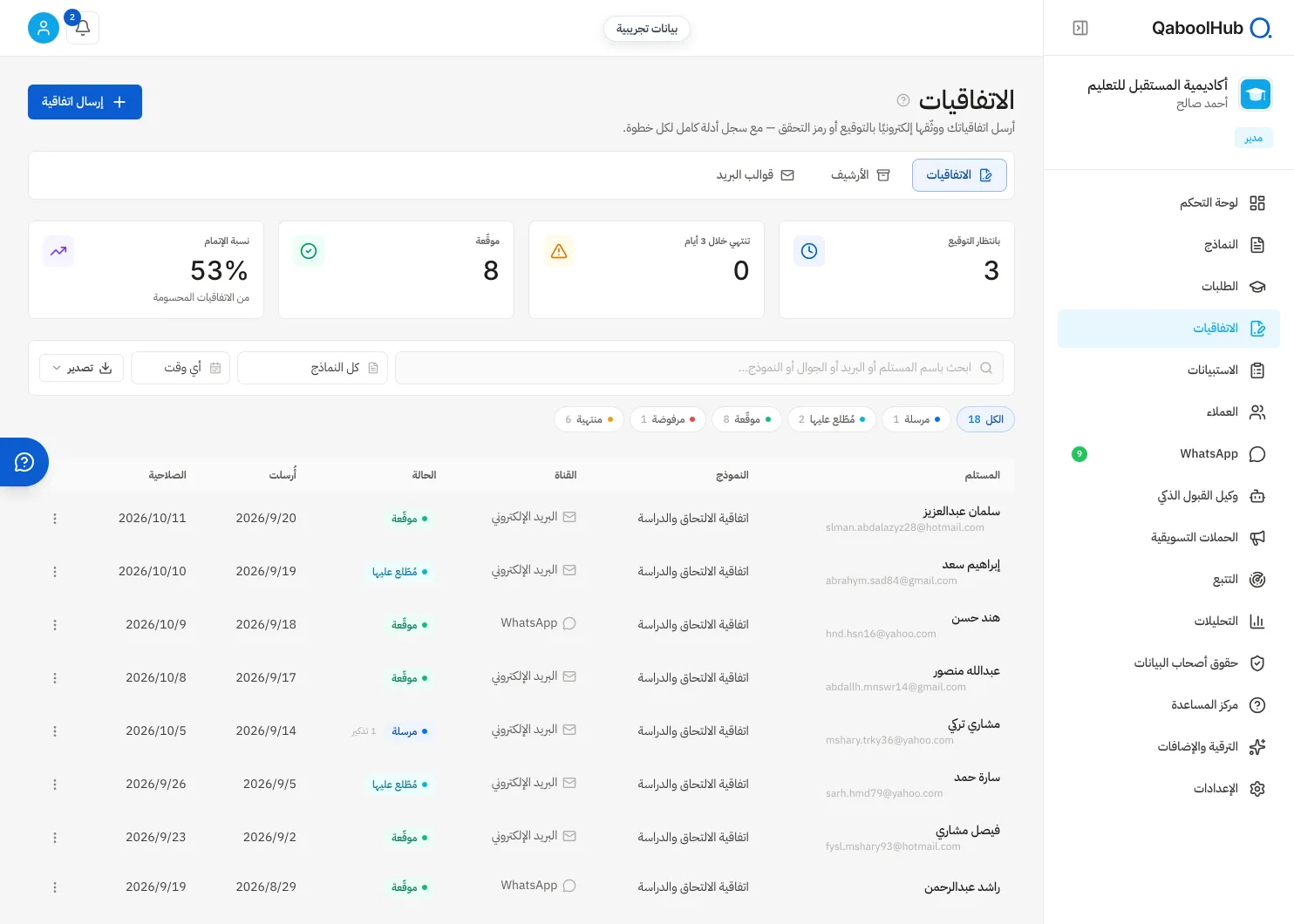The height and width of the screenshot is (924, 1294).
Task: Focus the agreements search field
Action: [x=699, y=368]
